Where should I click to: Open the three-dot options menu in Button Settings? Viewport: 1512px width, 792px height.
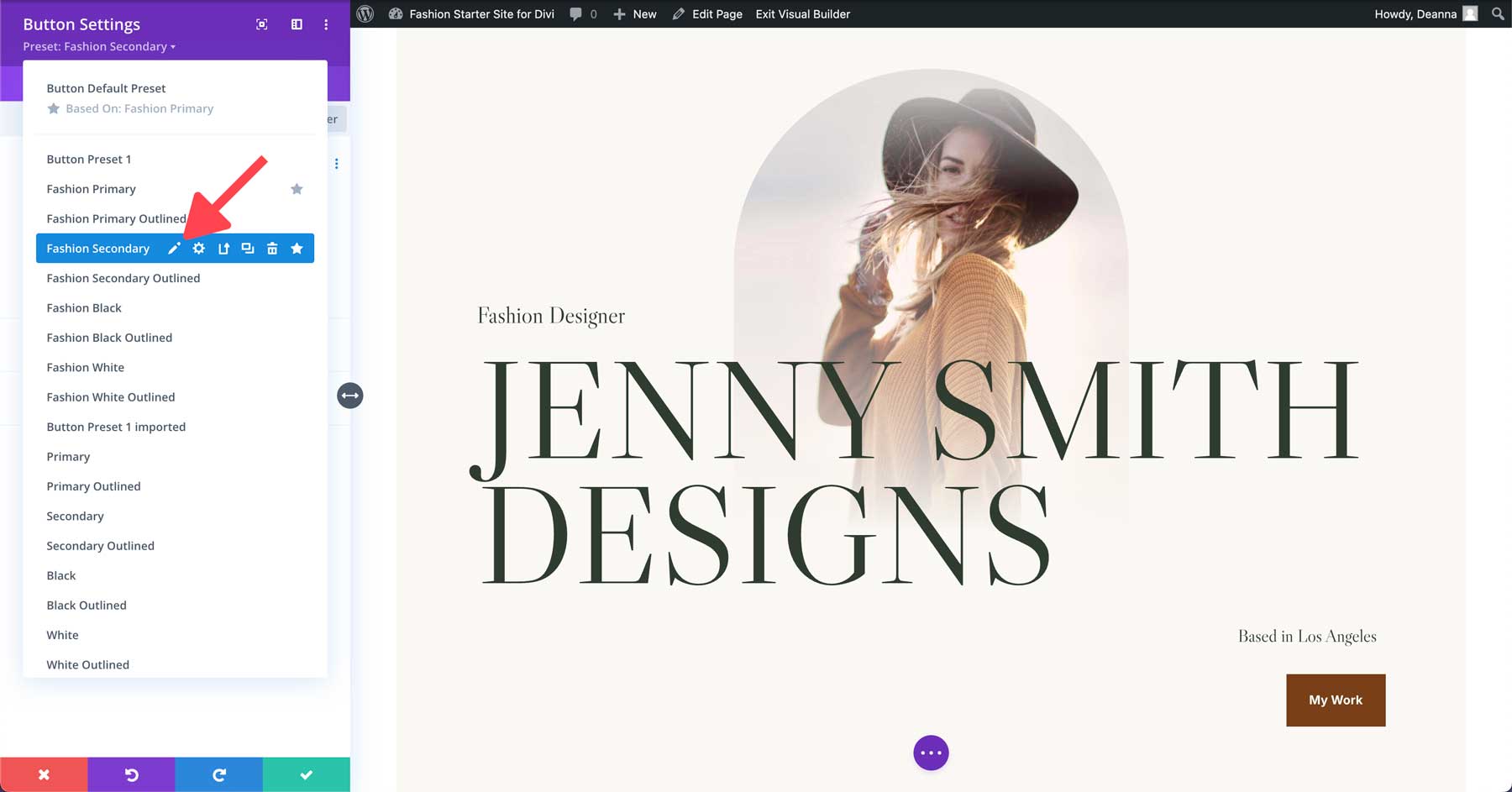click(325, 24)
